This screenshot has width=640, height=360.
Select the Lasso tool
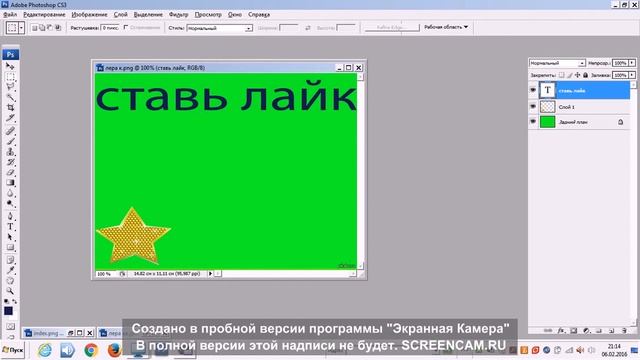point(10,87)
